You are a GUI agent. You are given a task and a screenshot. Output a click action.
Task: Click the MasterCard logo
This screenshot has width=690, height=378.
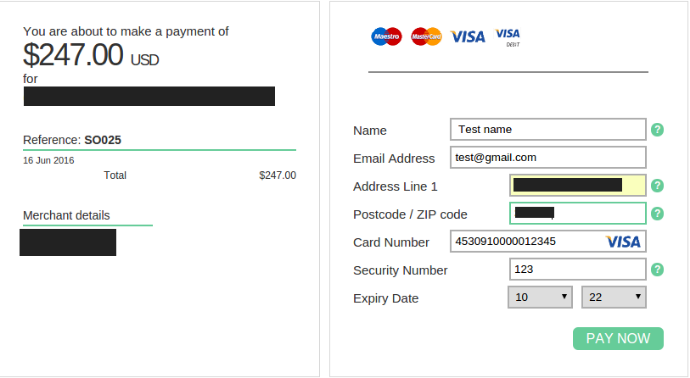click(426, 37)
